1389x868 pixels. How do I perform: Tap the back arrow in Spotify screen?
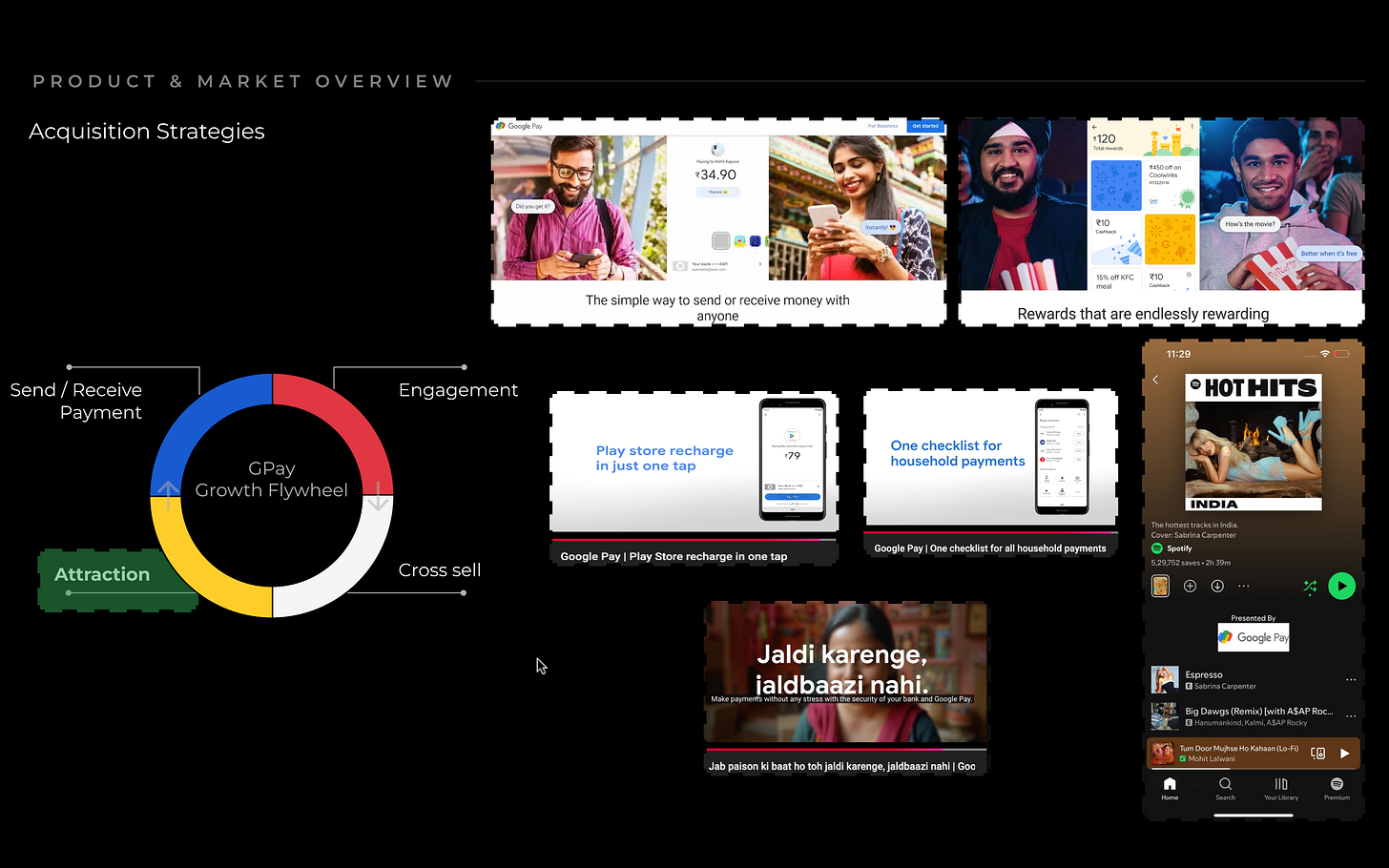[1155, 380]
